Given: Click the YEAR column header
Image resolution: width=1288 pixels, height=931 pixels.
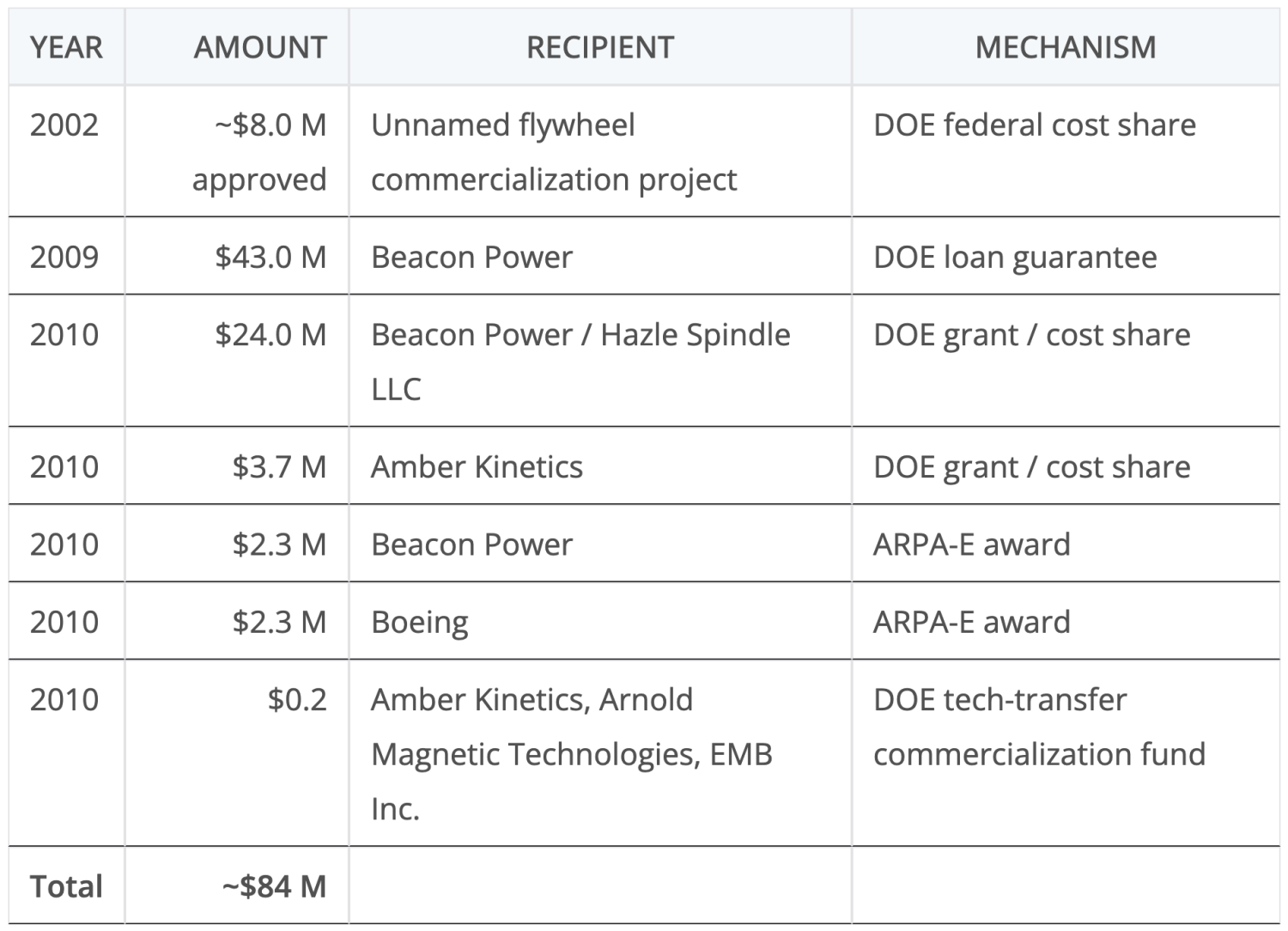Looking at the screenshot, I should (66, 47).
